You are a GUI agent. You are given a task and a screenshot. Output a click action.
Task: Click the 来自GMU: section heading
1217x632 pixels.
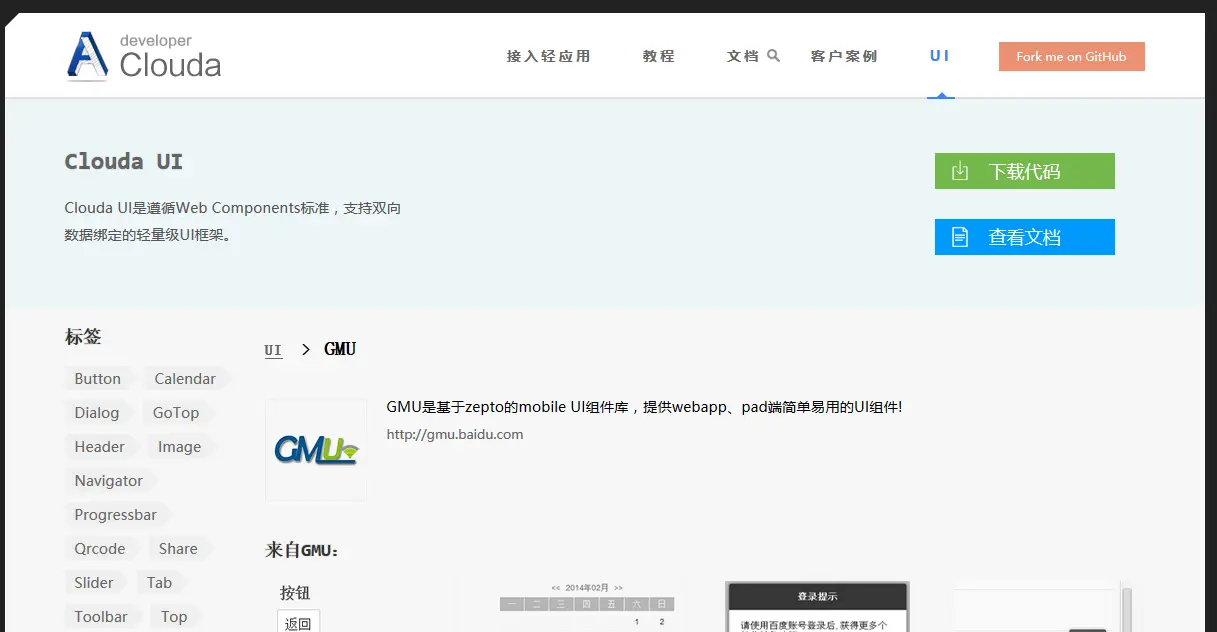click(x=303, y=550)
